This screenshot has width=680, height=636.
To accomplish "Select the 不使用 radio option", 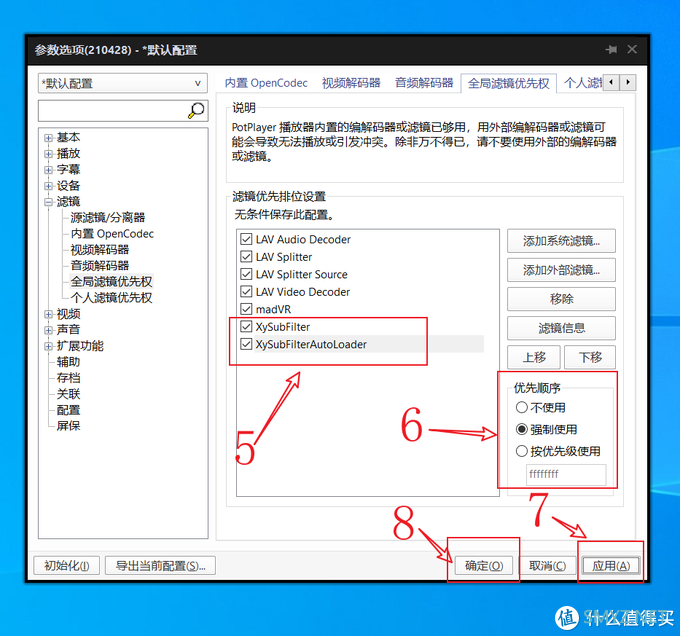I will [x=522, y=407].
